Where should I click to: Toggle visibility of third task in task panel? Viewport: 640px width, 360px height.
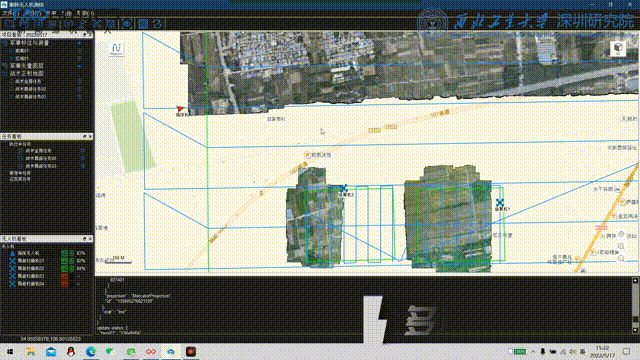pyautogui.click(x=83, y=166)
